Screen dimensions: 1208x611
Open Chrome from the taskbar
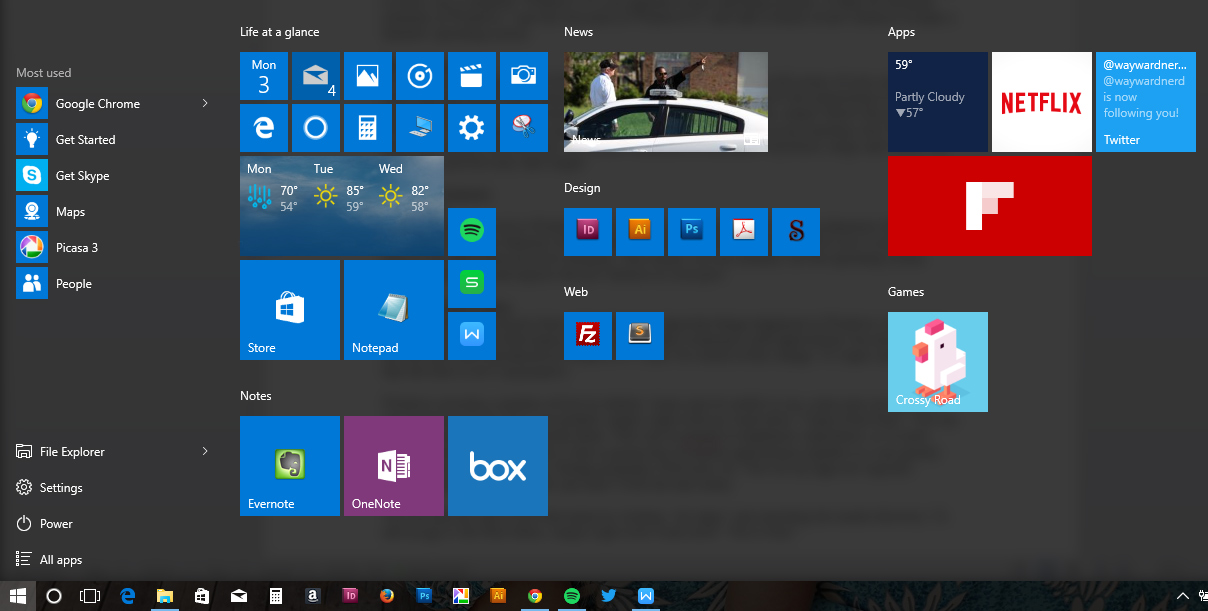pyautogui.click(x=535, y=596)
